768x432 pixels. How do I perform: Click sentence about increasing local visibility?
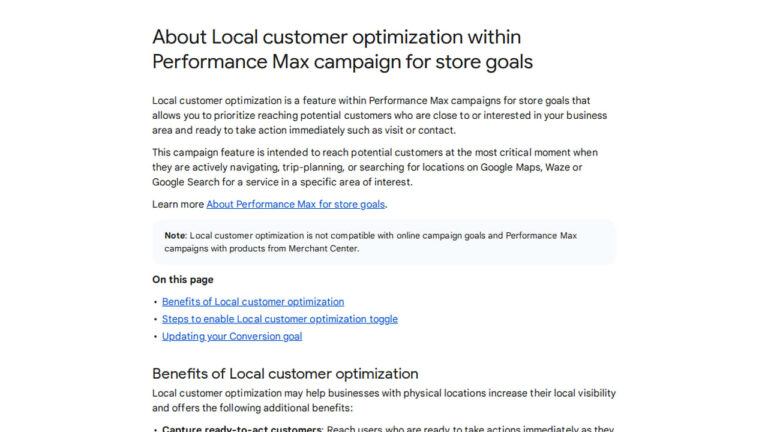[x=384, y=401]
